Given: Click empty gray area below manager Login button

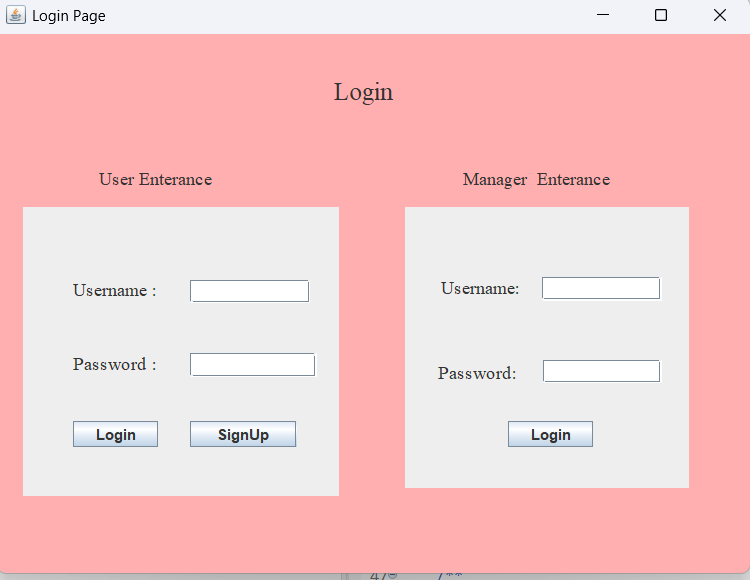Looking at the screenshot, I should 550,467.
